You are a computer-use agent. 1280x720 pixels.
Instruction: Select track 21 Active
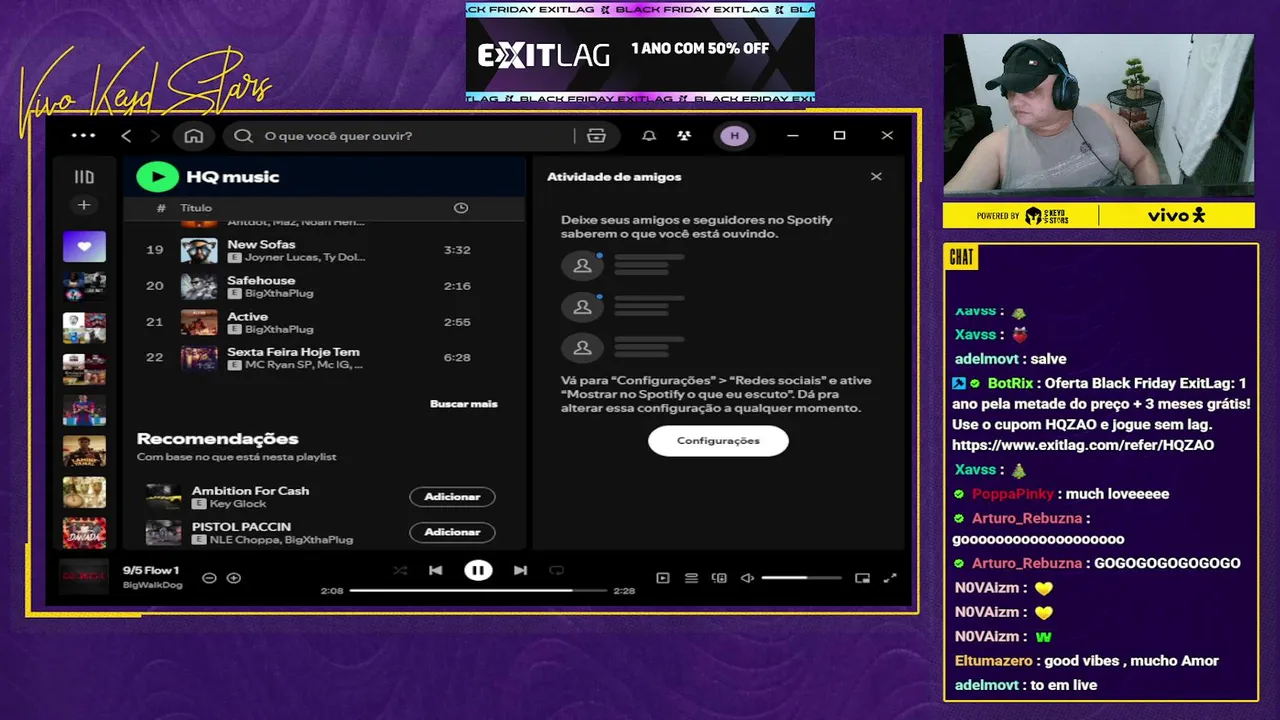coord(324,322)
